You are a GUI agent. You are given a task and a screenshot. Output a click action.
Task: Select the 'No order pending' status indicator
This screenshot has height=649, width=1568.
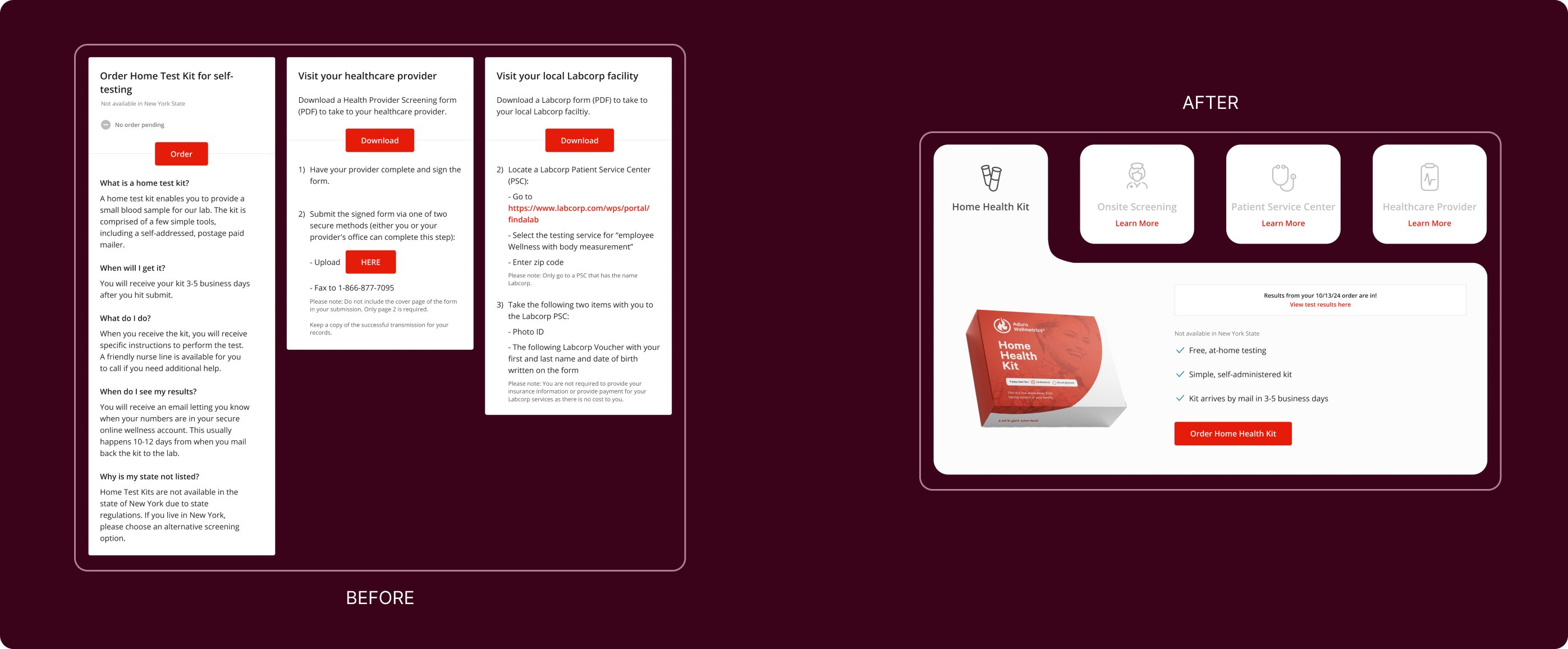coord(134,125)
